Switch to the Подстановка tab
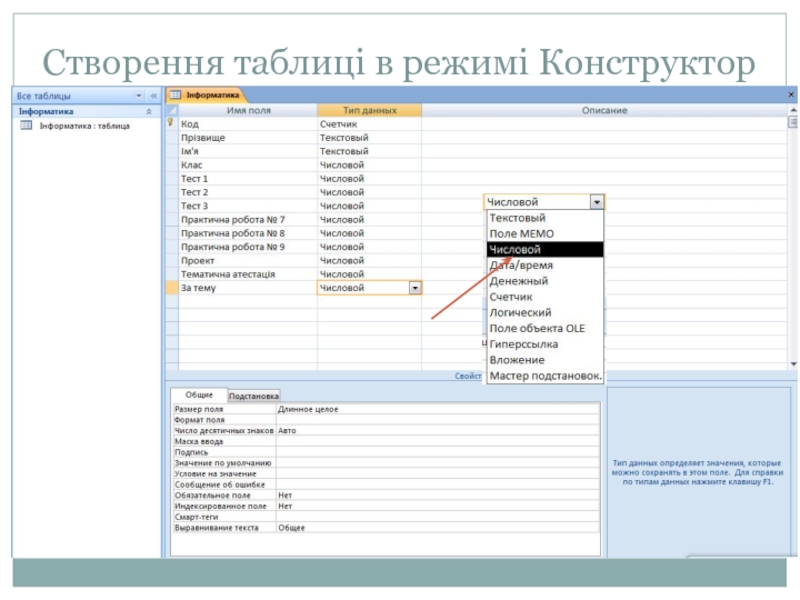 (x=254, y=396)
